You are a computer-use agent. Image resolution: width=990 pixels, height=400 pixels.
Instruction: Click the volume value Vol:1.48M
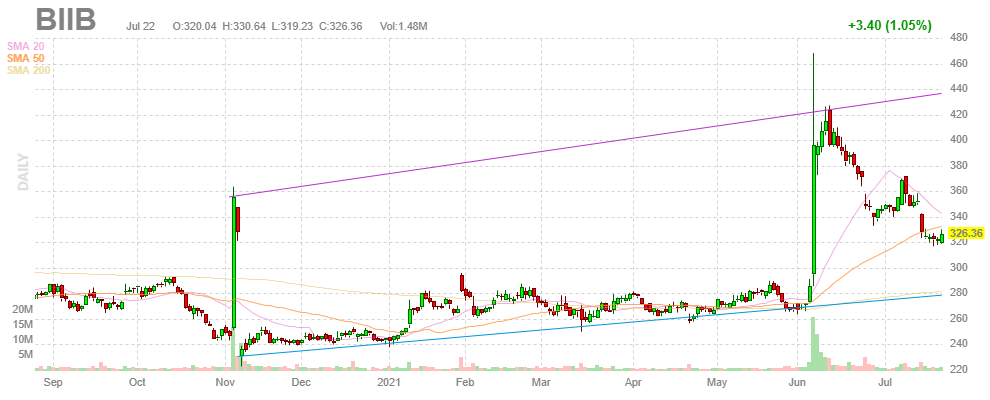tap(404, 27)
